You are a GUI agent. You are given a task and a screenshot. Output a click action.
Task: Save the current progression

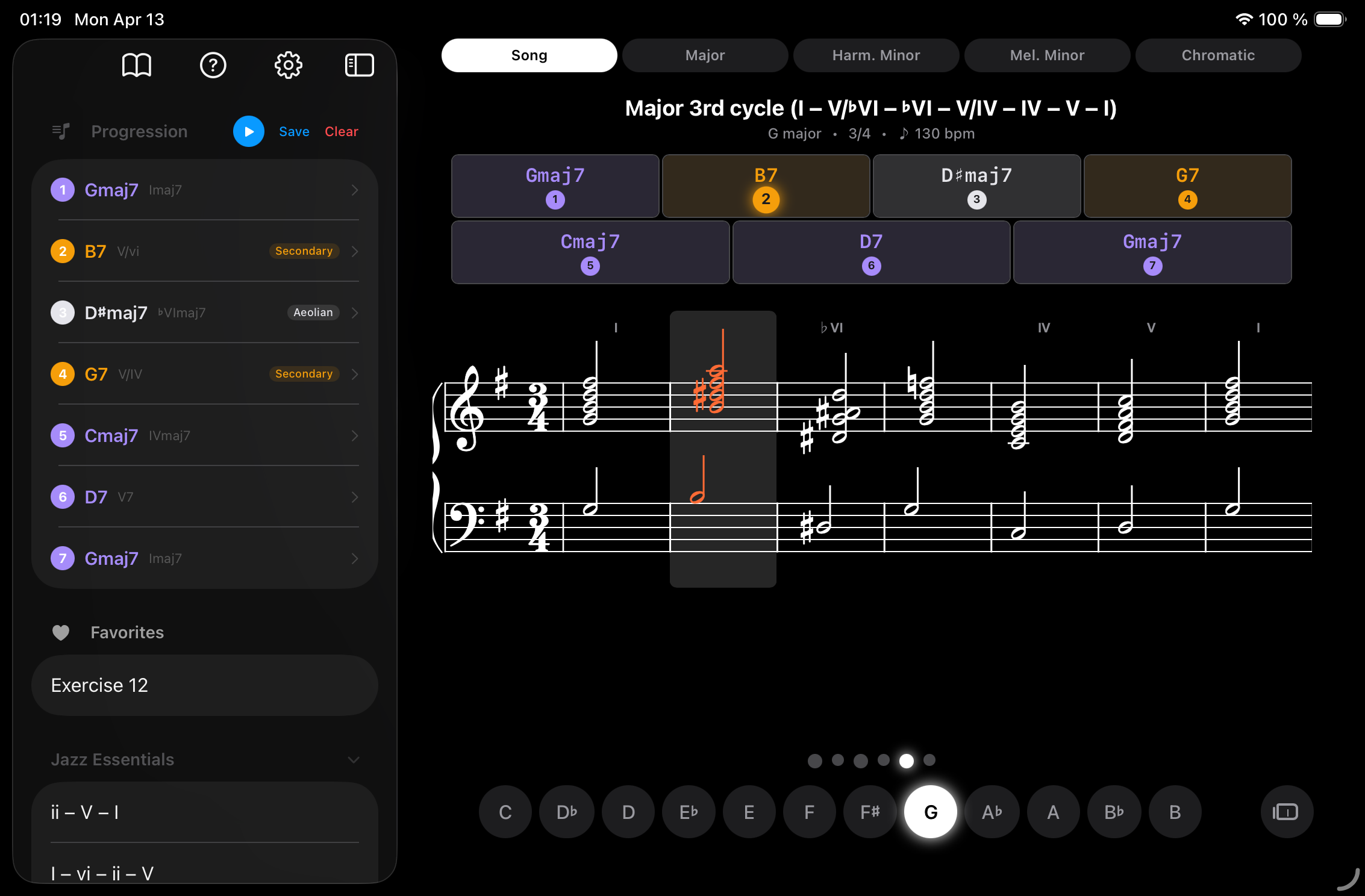[294, 131]
